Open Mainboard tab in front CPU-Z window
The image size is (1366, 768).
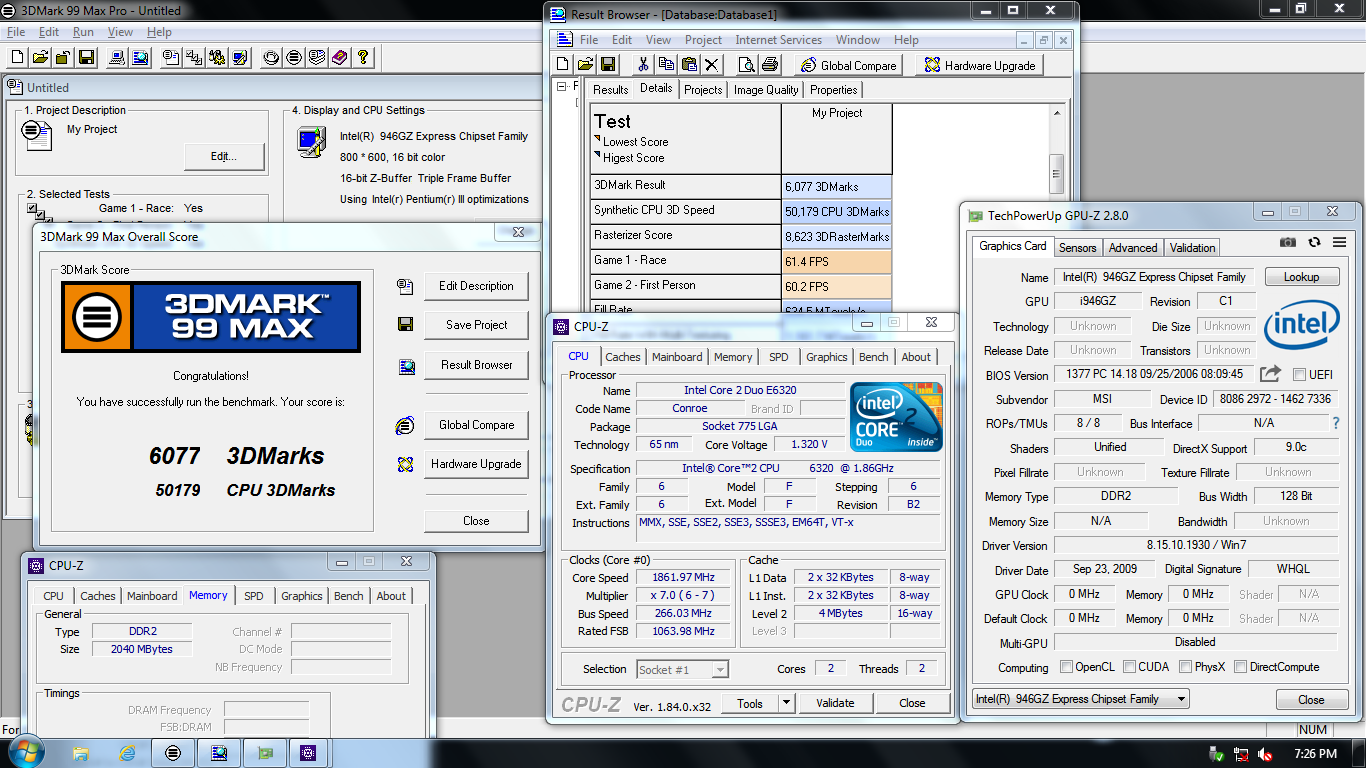(x=677, y=357)
